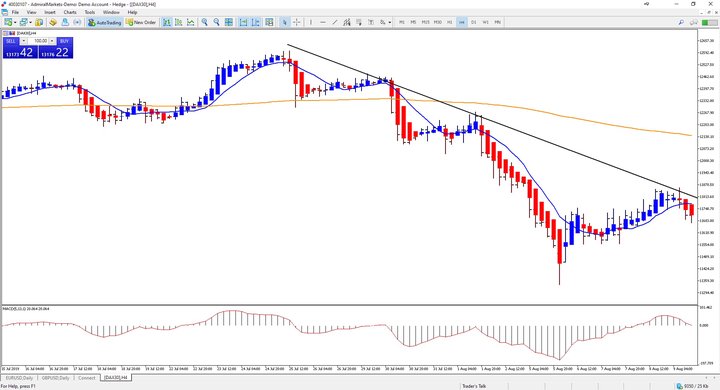Open the chat bubbles icon at toolbar right
The width and height of the screenshot is (720, 390).
(x=694, y=22)
